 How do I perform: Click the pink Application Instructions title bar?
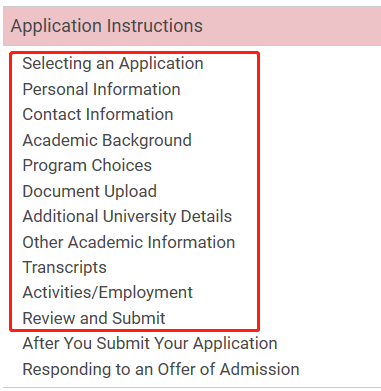click(192, 26)
